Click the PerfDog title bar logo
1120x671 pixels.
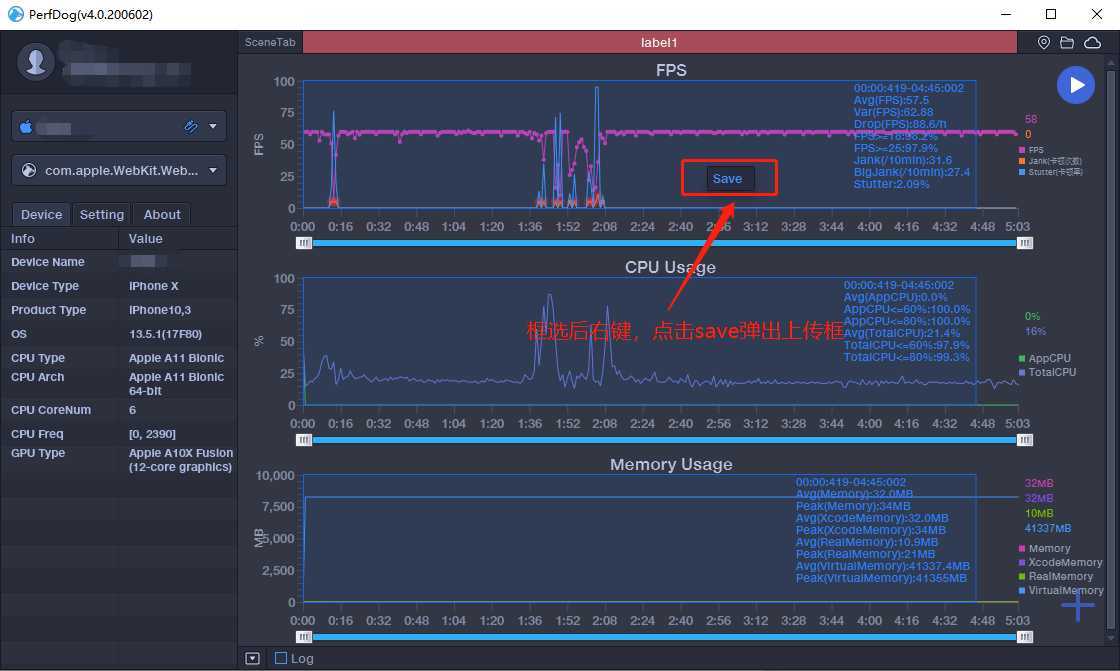[x=15, y=14]
